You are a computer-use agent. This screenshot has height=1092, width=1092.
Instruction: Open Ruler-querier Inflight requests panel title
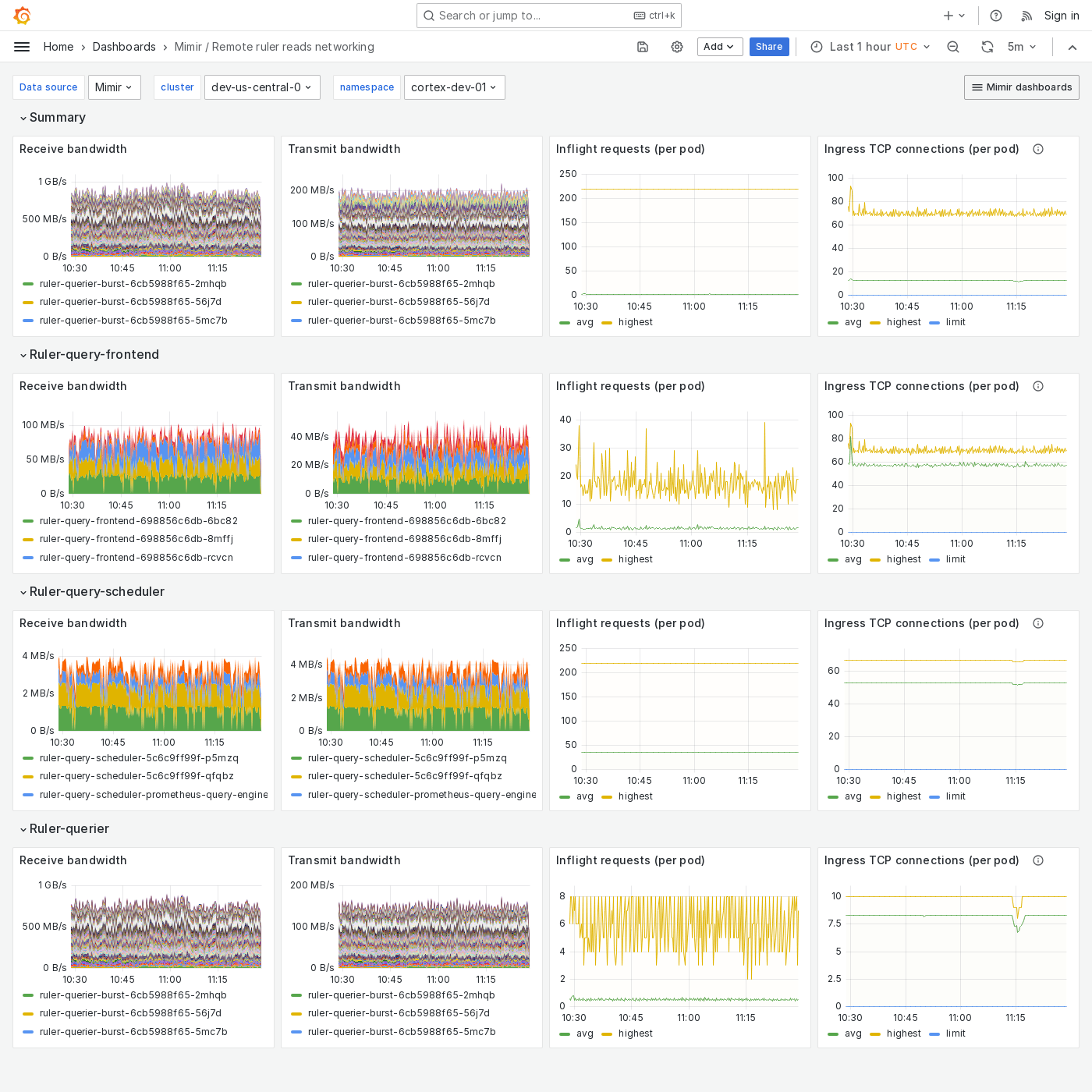click(630, 860)
